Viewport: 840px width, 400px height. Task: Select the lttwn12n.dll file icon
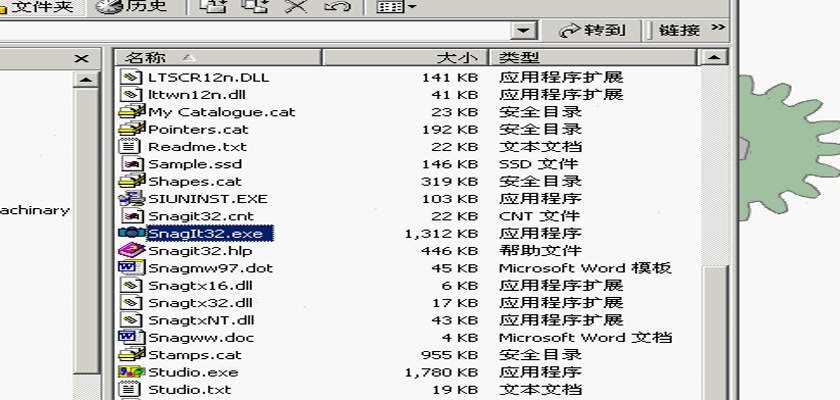[131, 94]
